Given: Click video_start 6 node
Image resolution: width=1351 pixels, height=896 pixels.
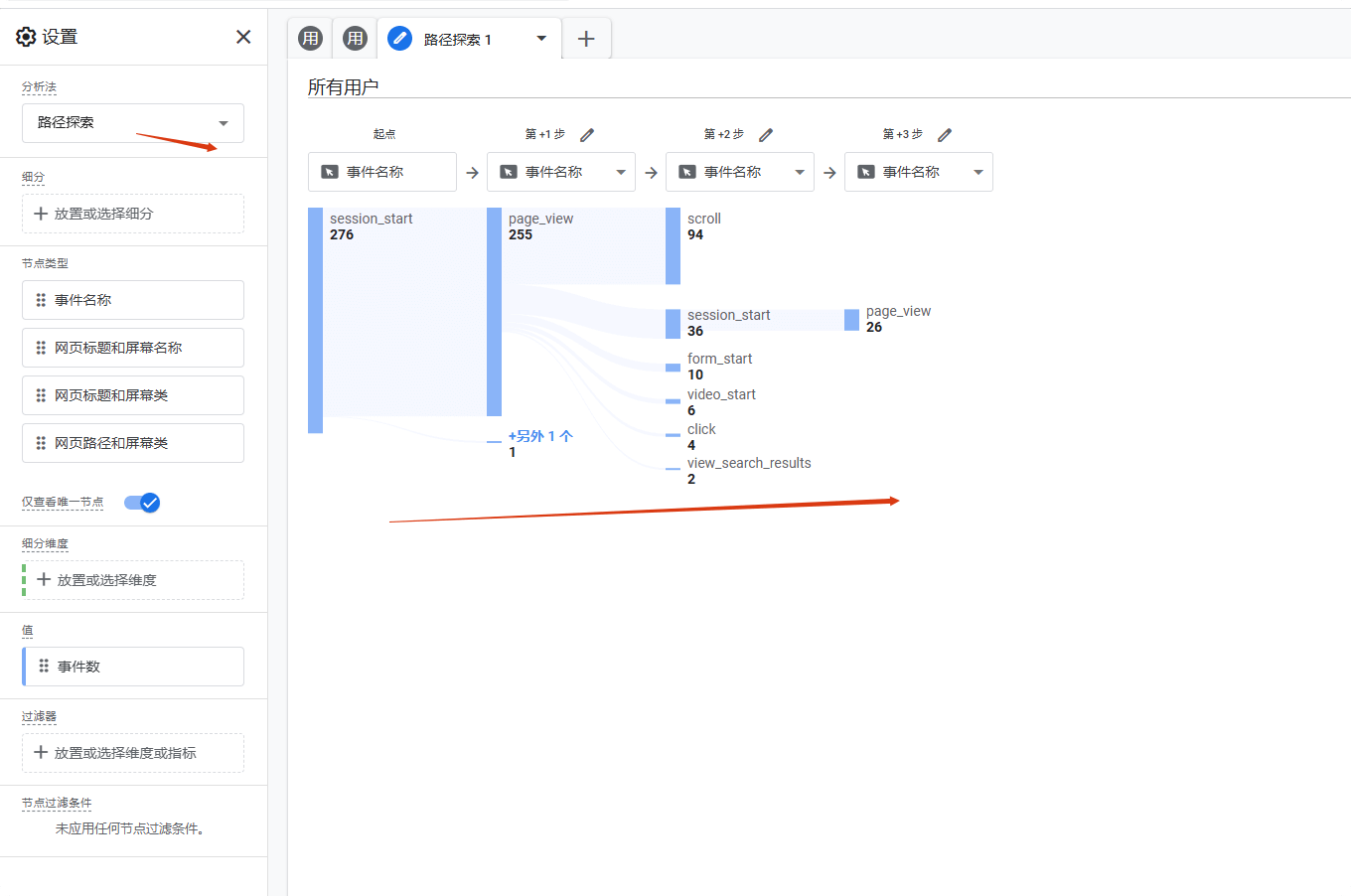Looking at the screenshot, I should (x=674, y=401).
